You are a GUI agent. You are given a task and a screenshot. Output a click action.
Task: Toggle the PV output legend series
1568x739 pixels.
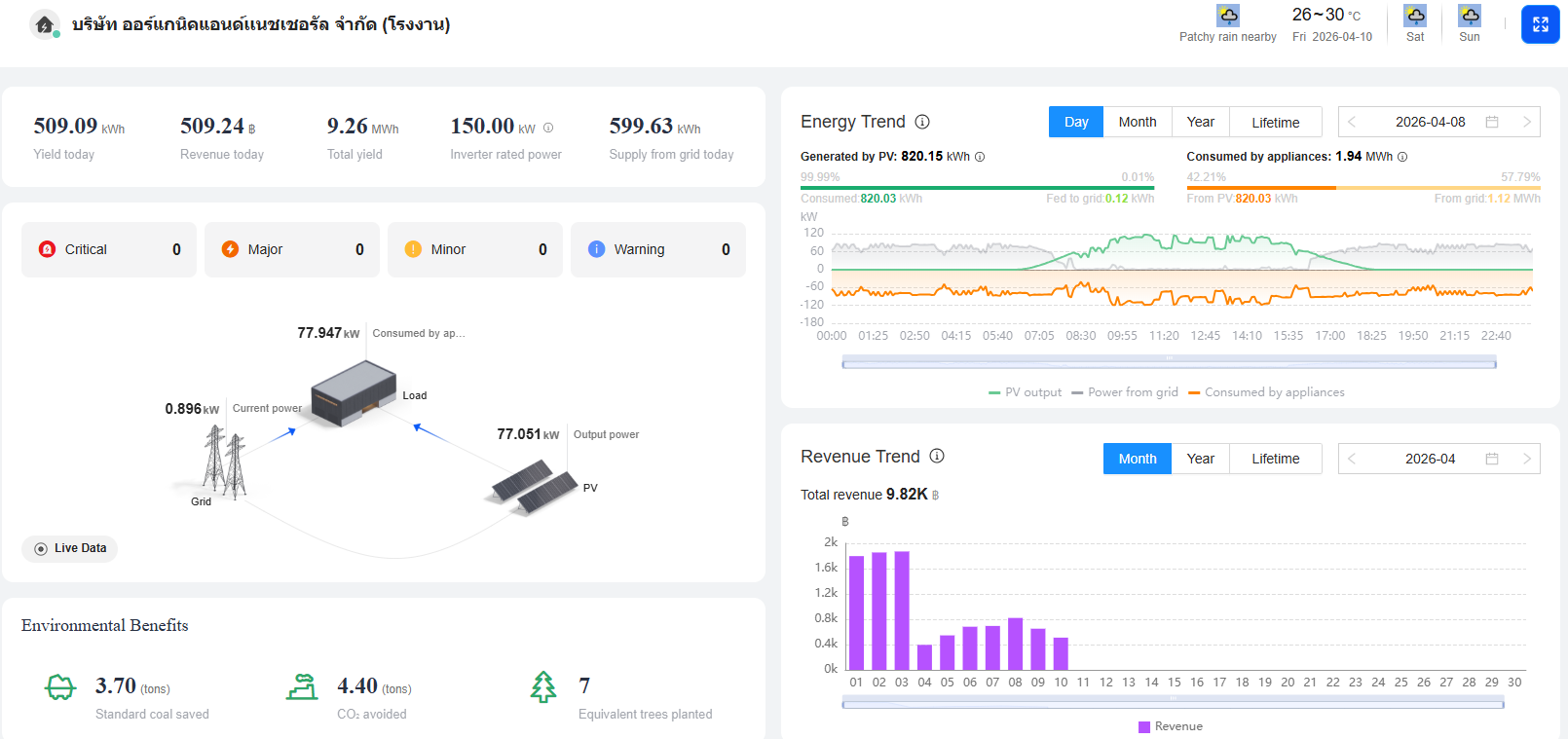[x=1025, y=392]
